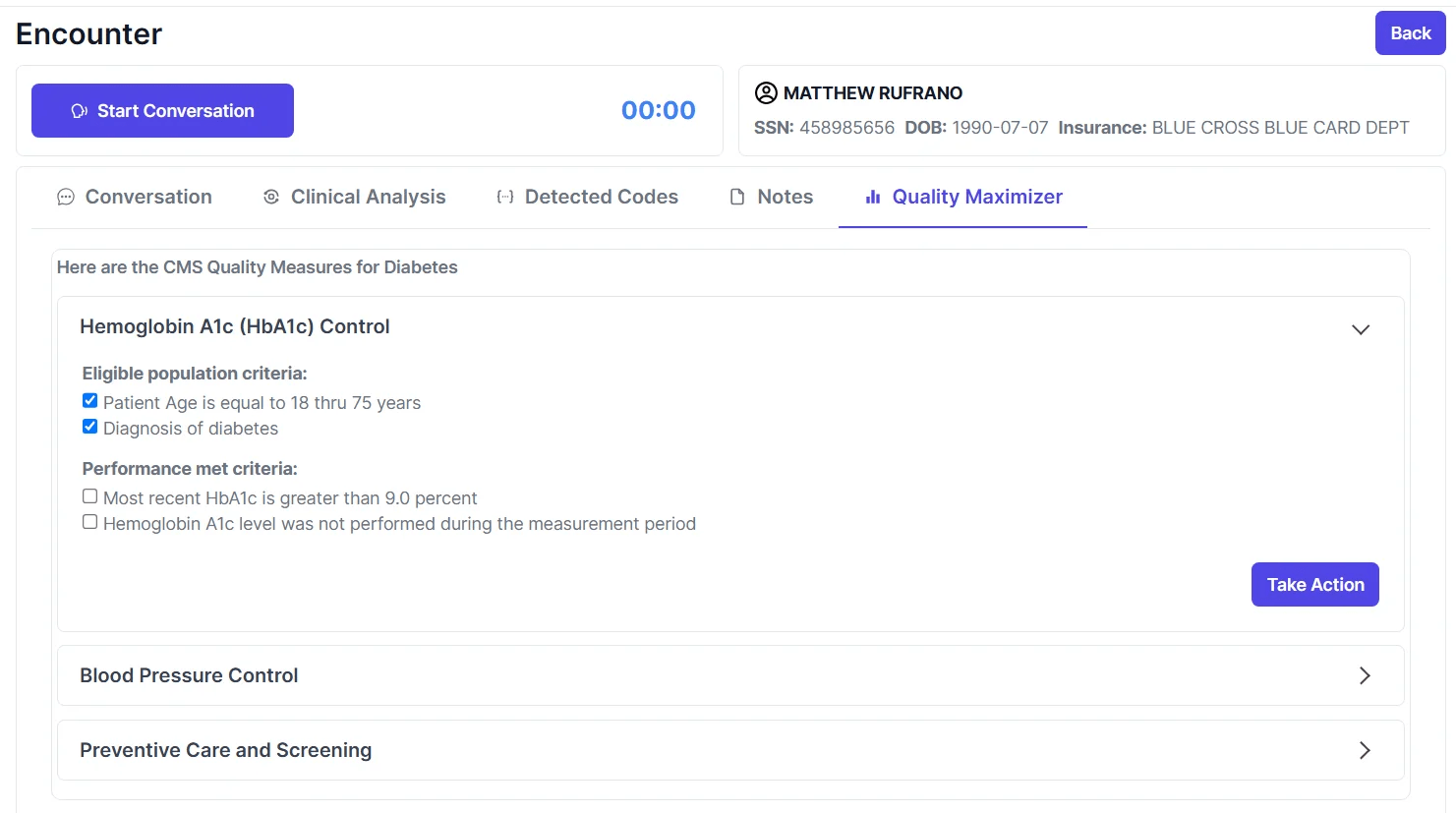
Task: Go back using the Back button
Action: click(1410, 33)
